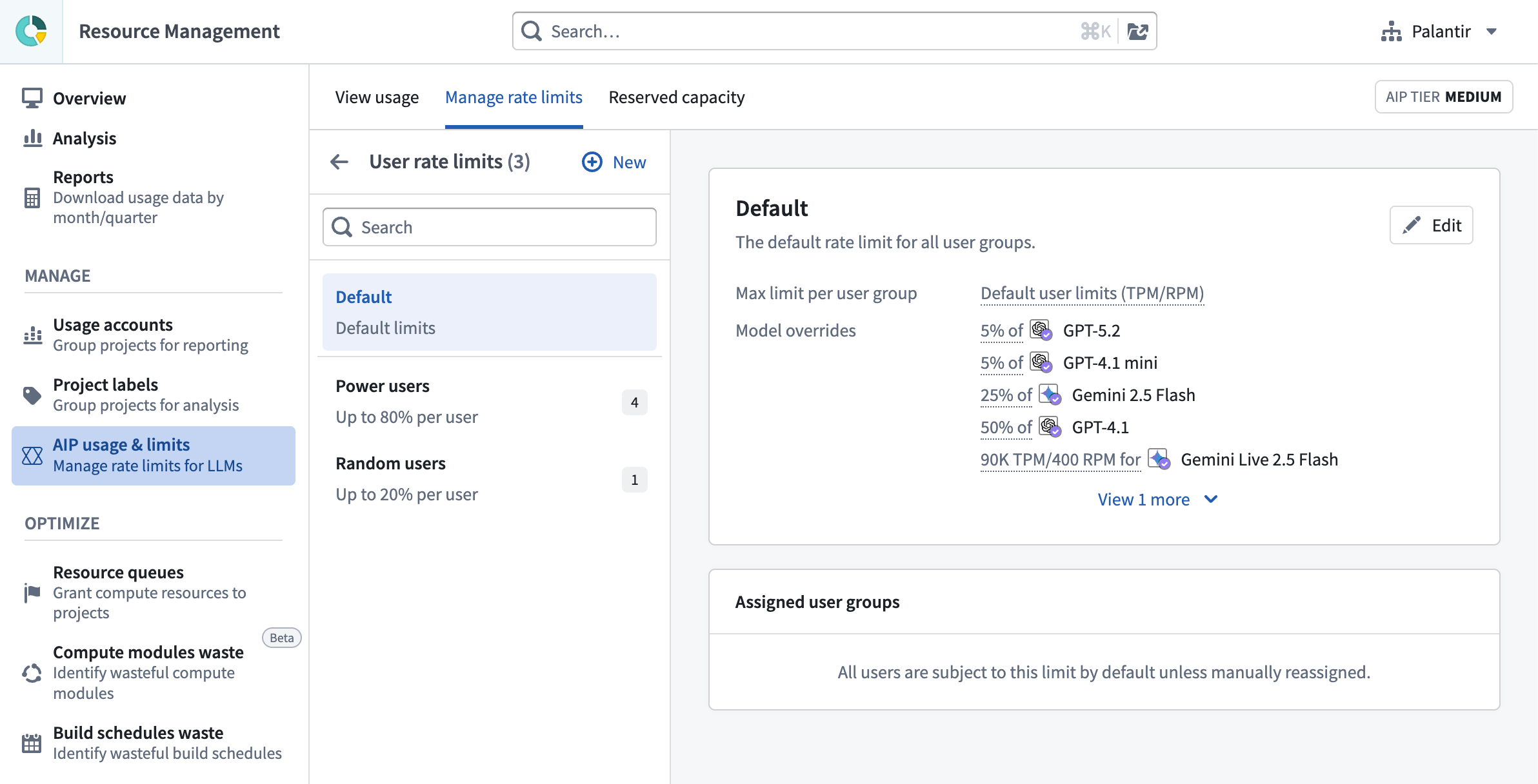Open Usage accounts in the sidebar
This screenshot has height=784, width=1538.
pyautogui.click(x=154, y=335)
